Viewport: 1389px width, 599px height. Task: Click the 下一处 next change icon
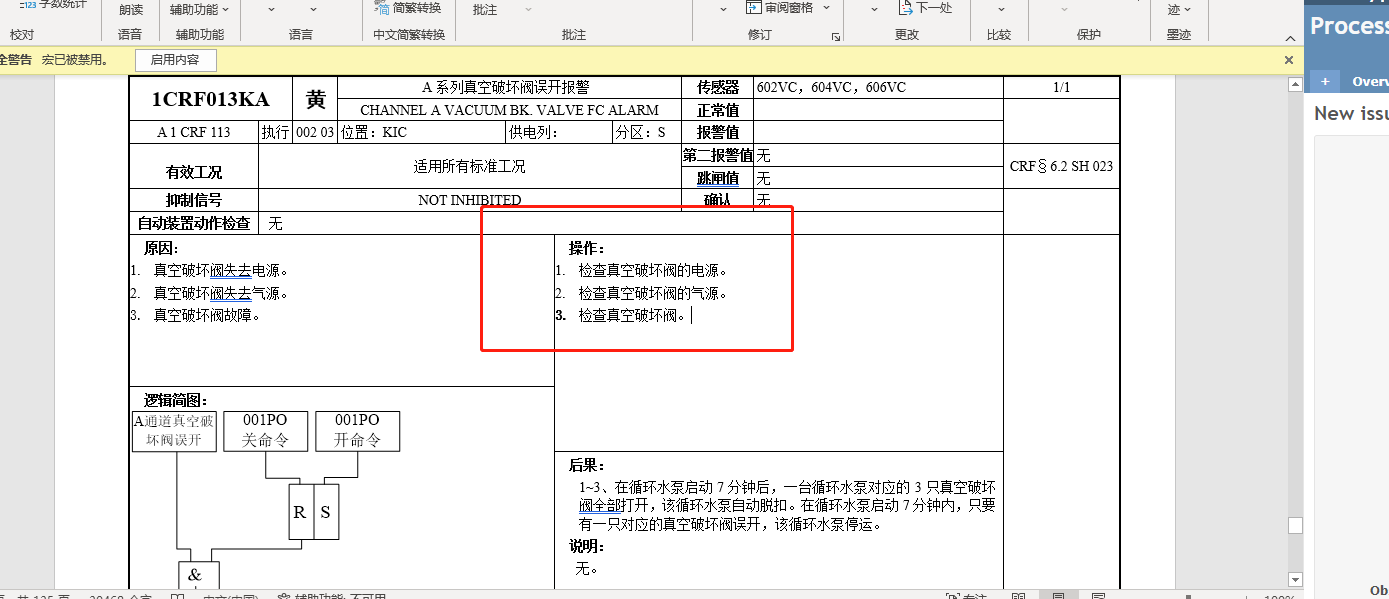pyautogui.click(x=905, y=8)
